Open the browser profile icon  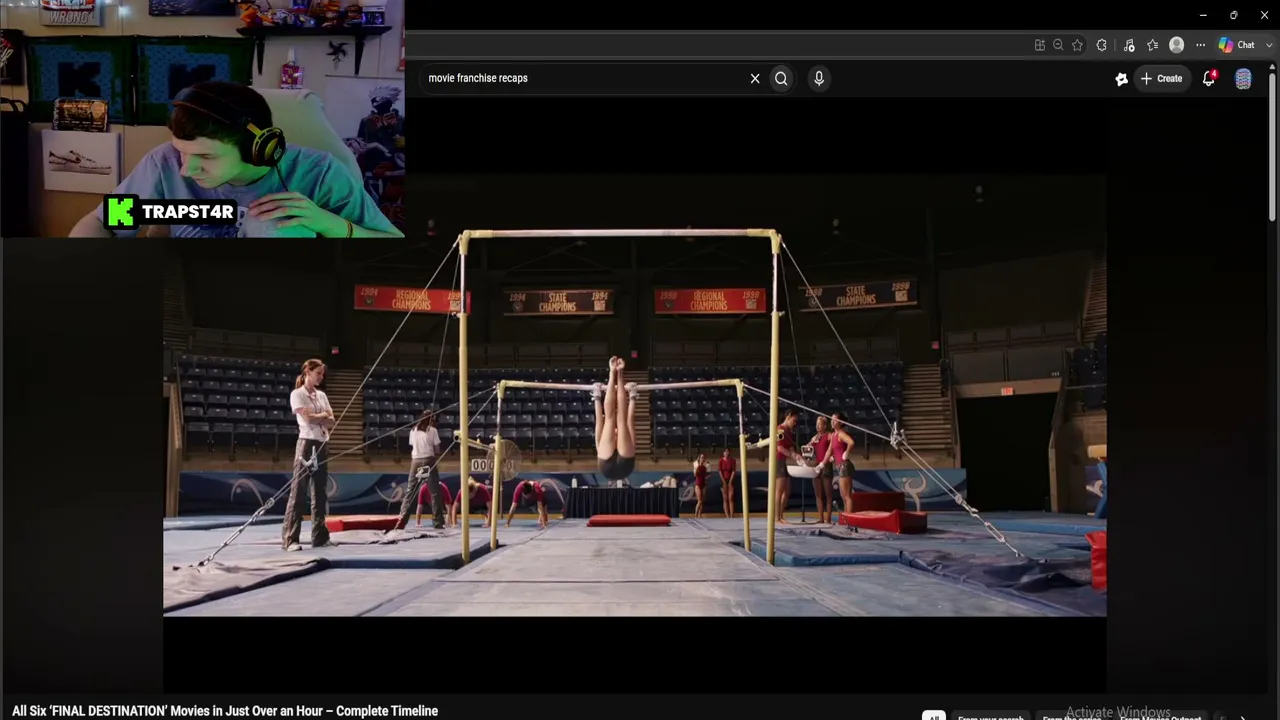pos(1177,45)
